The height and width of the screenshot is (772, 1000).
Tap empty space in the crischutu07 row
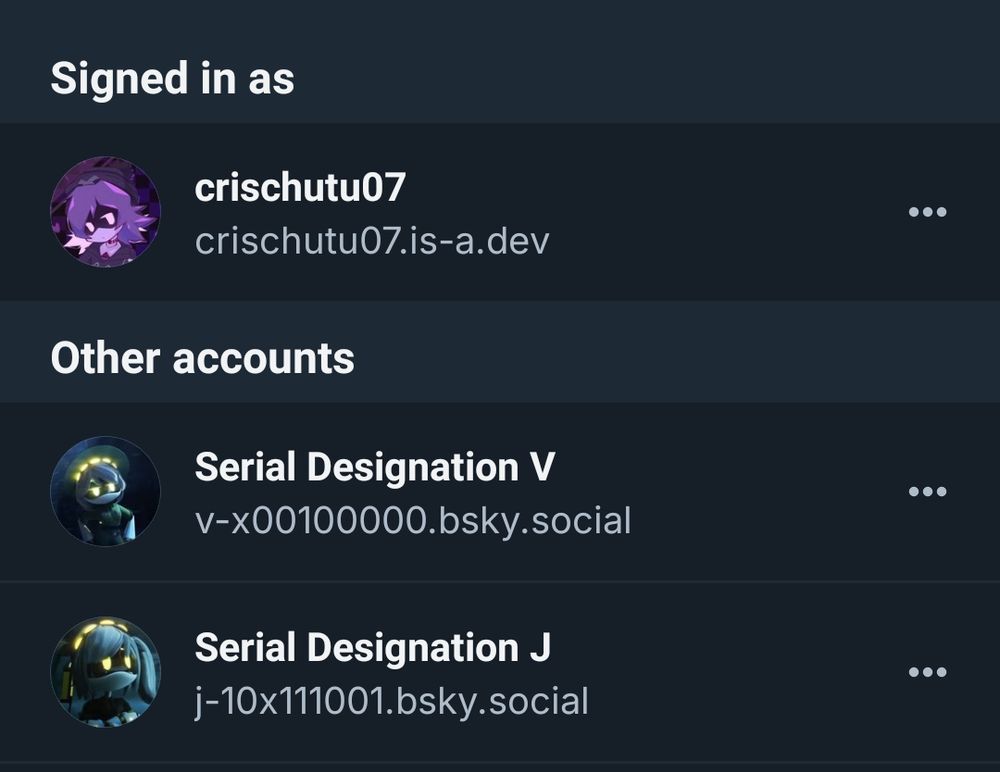720,212
